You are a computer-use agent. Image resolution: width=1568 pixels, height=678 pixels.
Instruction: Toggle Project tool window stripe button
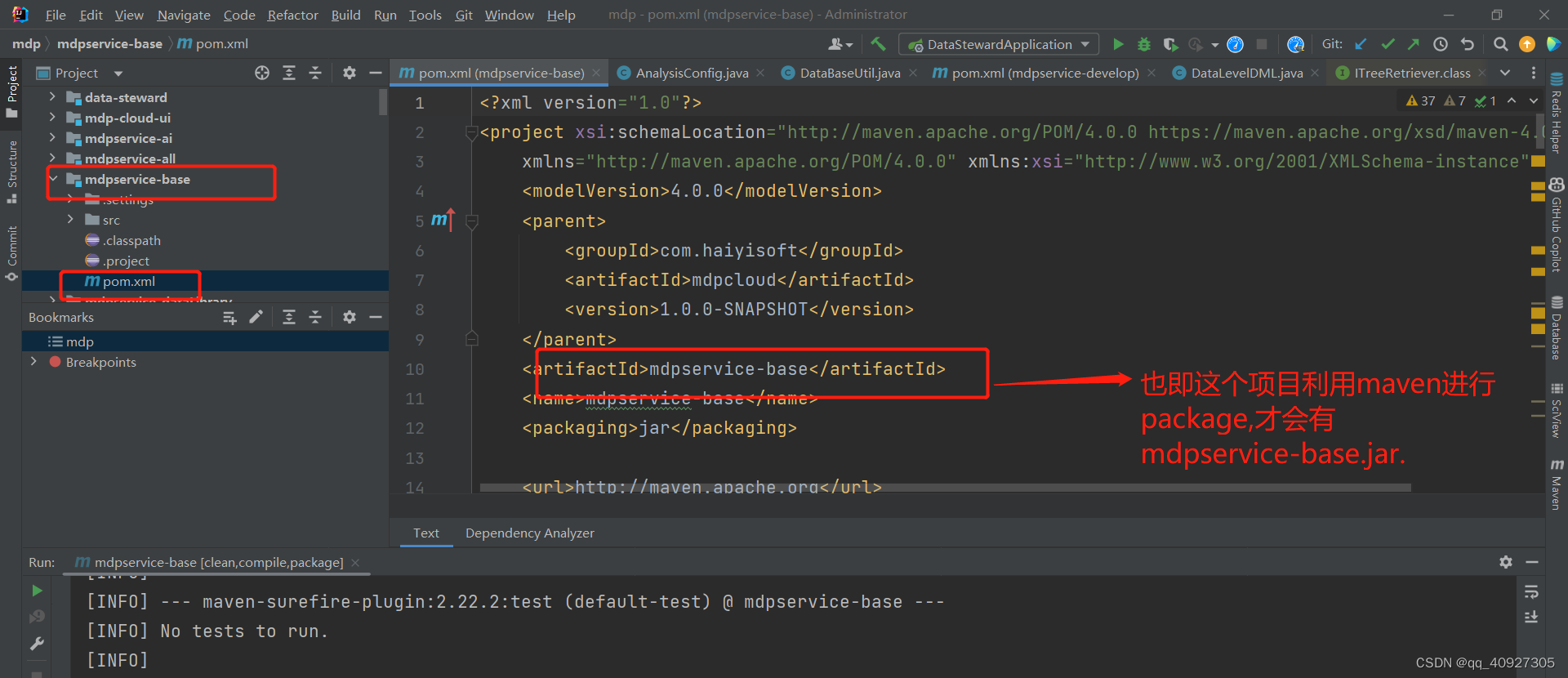click(12, 91)
